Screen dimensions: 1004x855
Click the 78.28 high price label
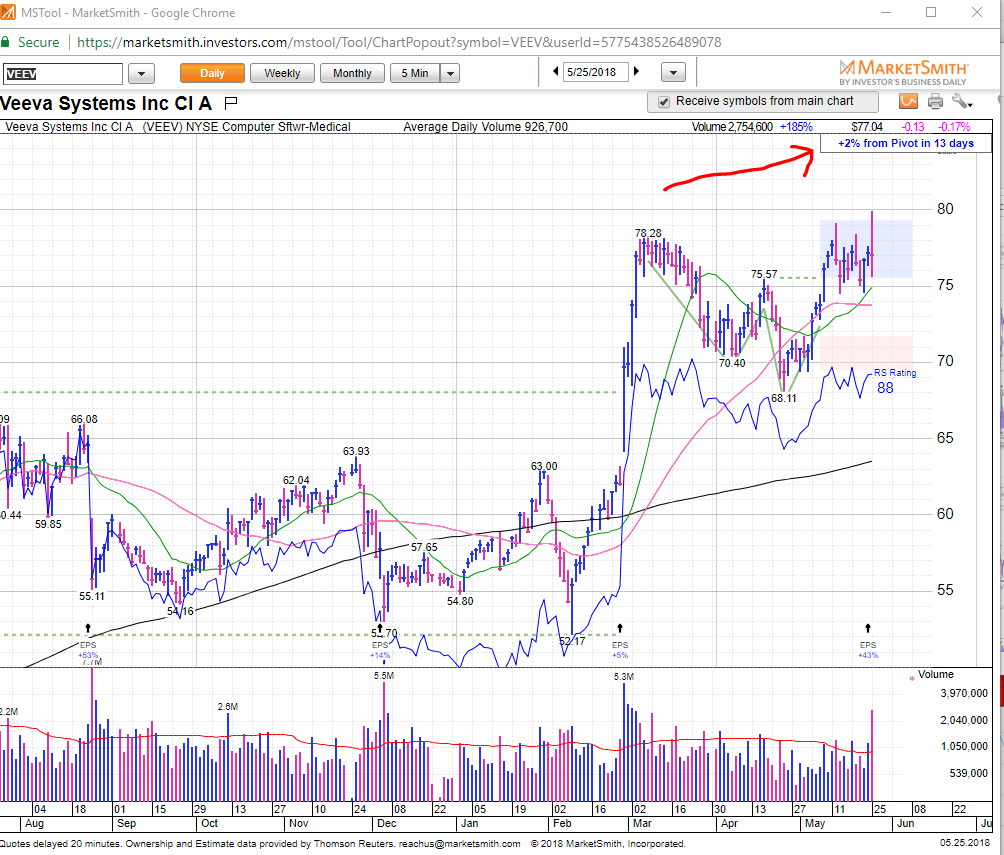coord(648,233)
